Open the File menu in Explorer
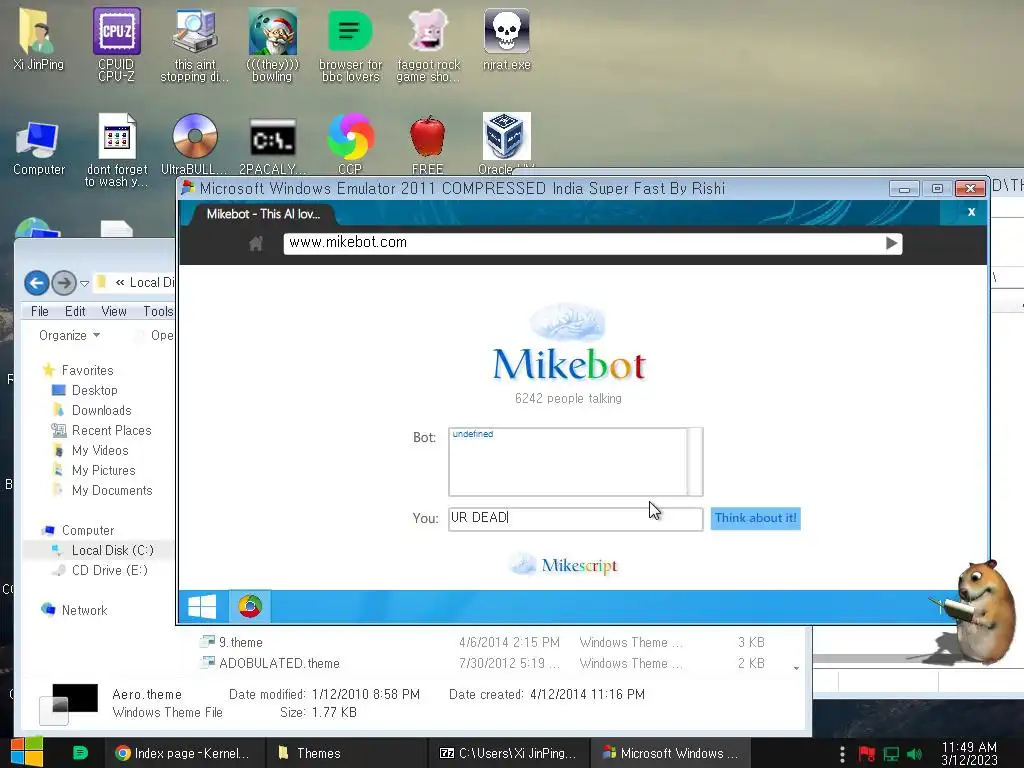 (40, 312)
